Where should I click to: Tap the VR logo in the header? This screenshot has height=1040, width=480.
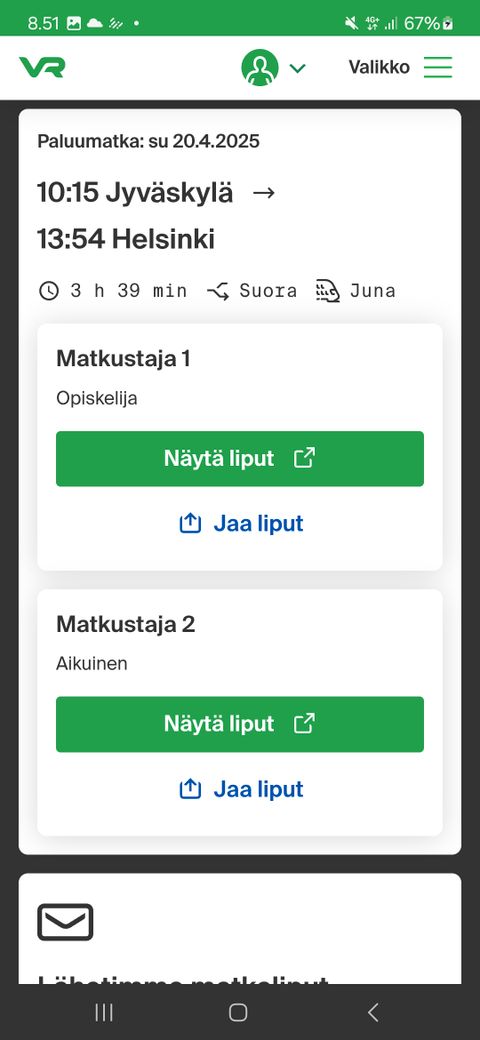pyautogui.click(x=42, y=67)
